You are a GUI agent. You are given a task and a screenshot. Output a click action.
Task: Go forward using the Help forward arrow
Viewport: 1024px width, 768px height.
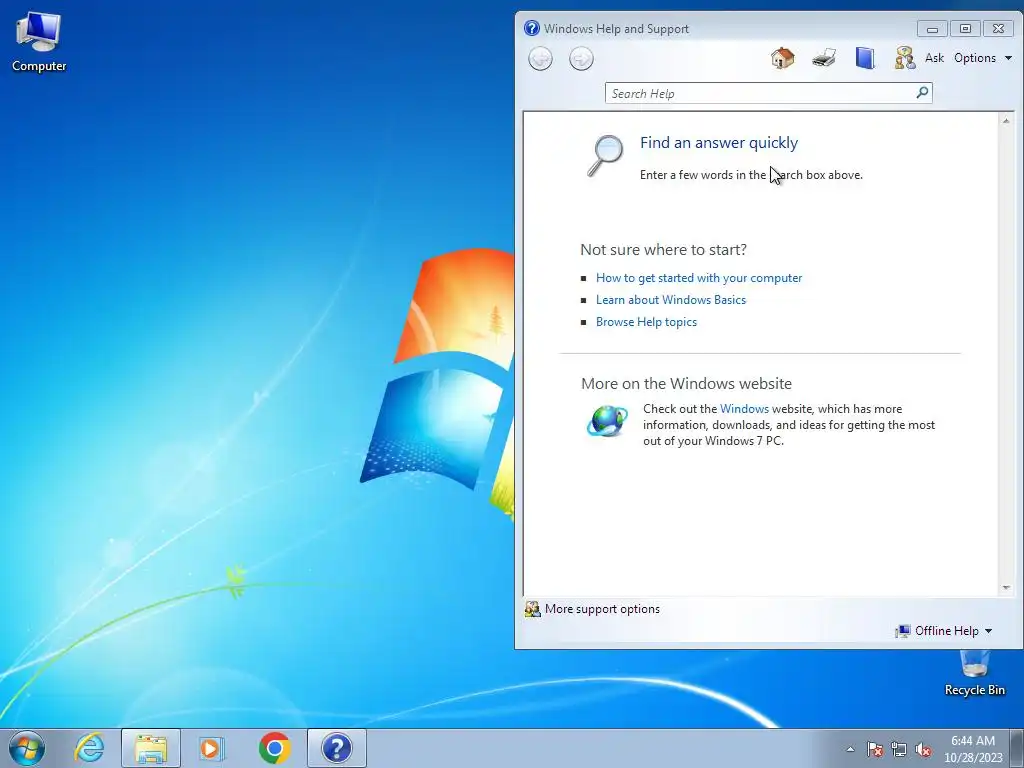click(x=581, y=59)
